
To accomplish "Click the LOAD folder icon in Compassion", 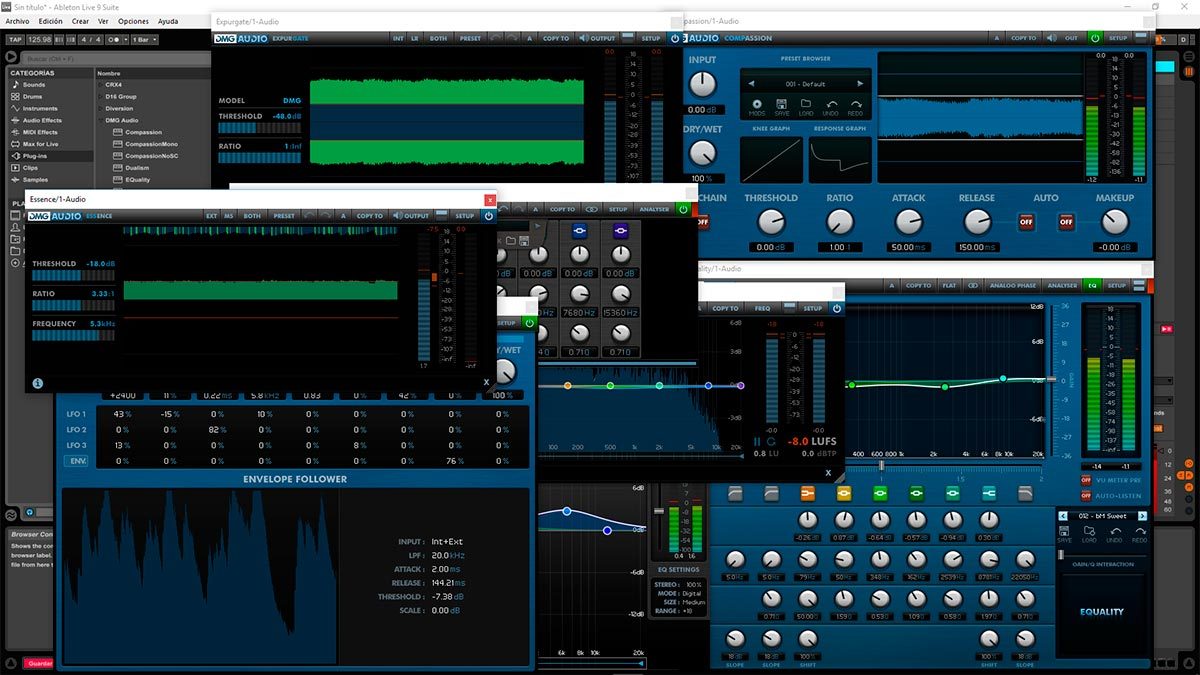I will pos(806,104).
